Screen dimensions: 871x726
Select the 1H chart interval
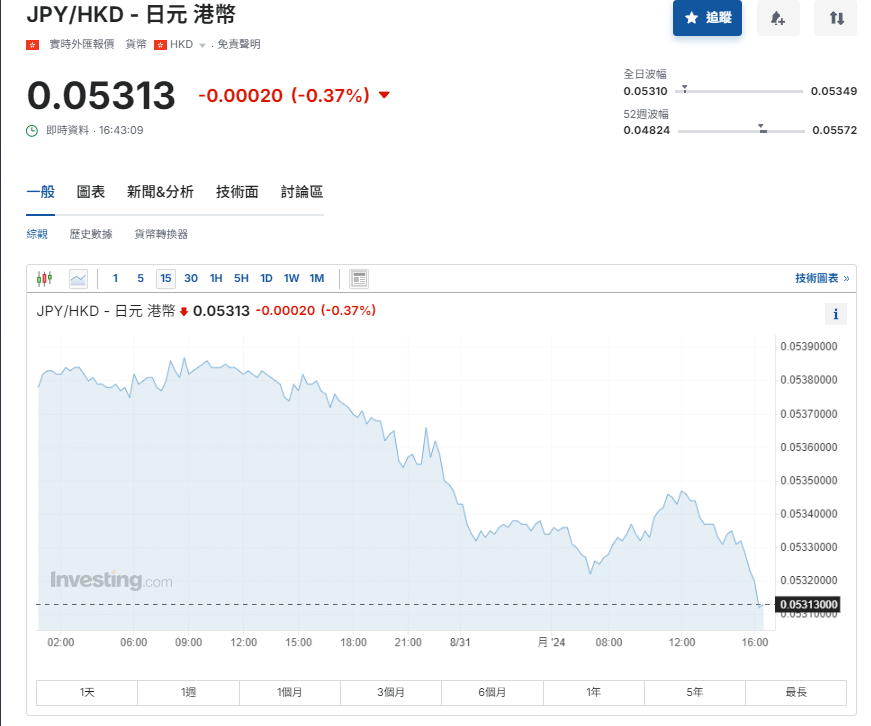click(216, 278)
